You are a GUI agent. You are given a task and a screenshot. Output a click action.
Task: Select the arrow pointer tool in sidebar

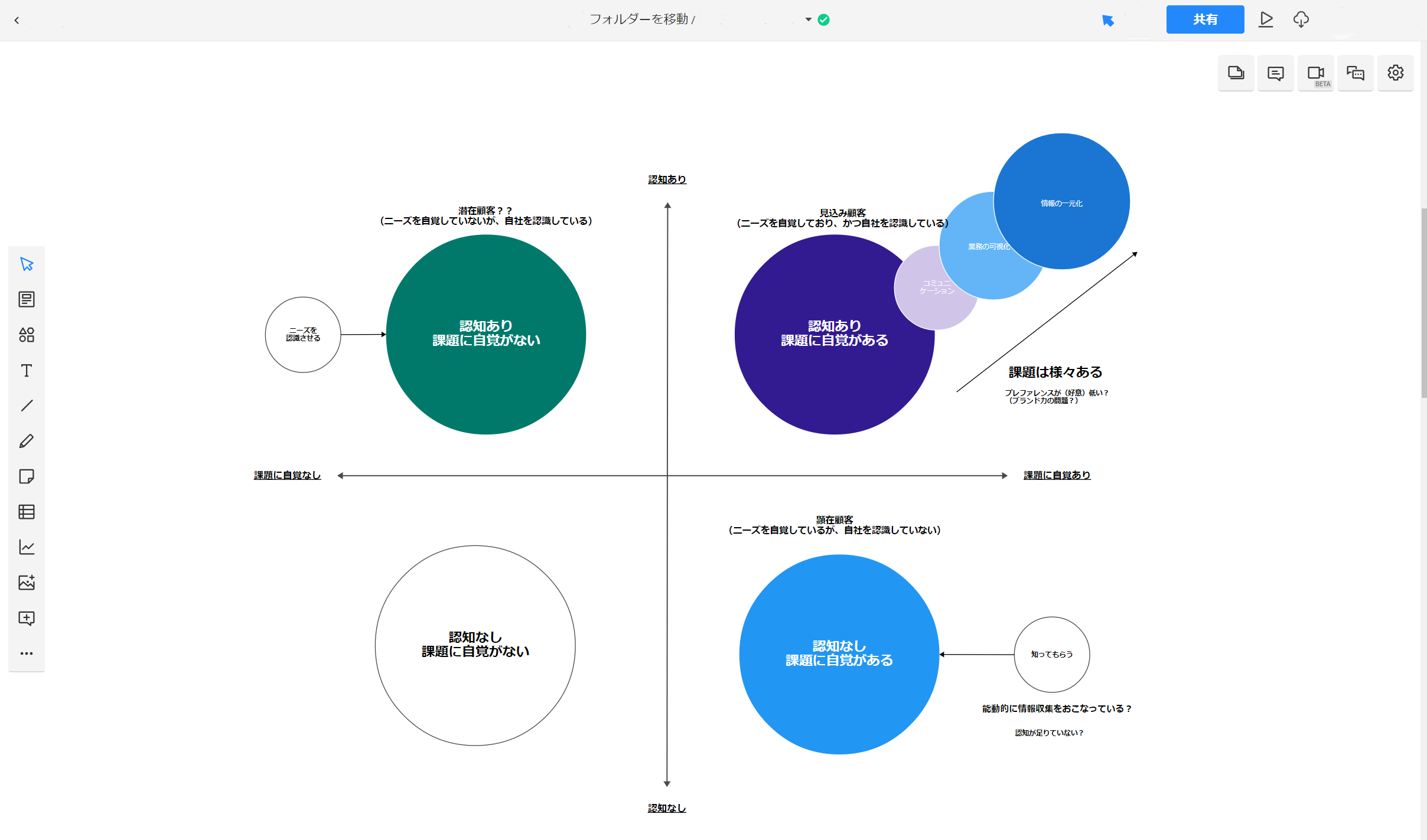pos(27,264)
